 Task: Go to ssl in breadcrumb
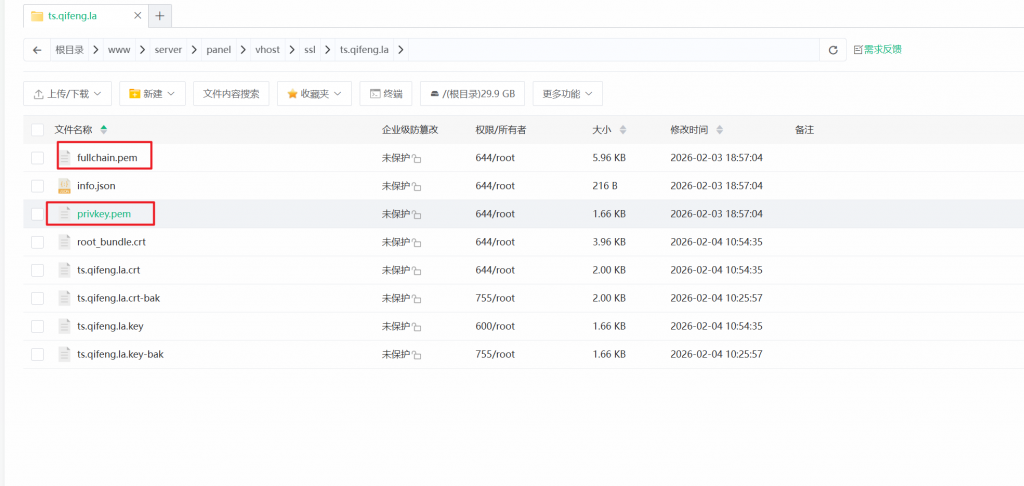tap(310, 50)
